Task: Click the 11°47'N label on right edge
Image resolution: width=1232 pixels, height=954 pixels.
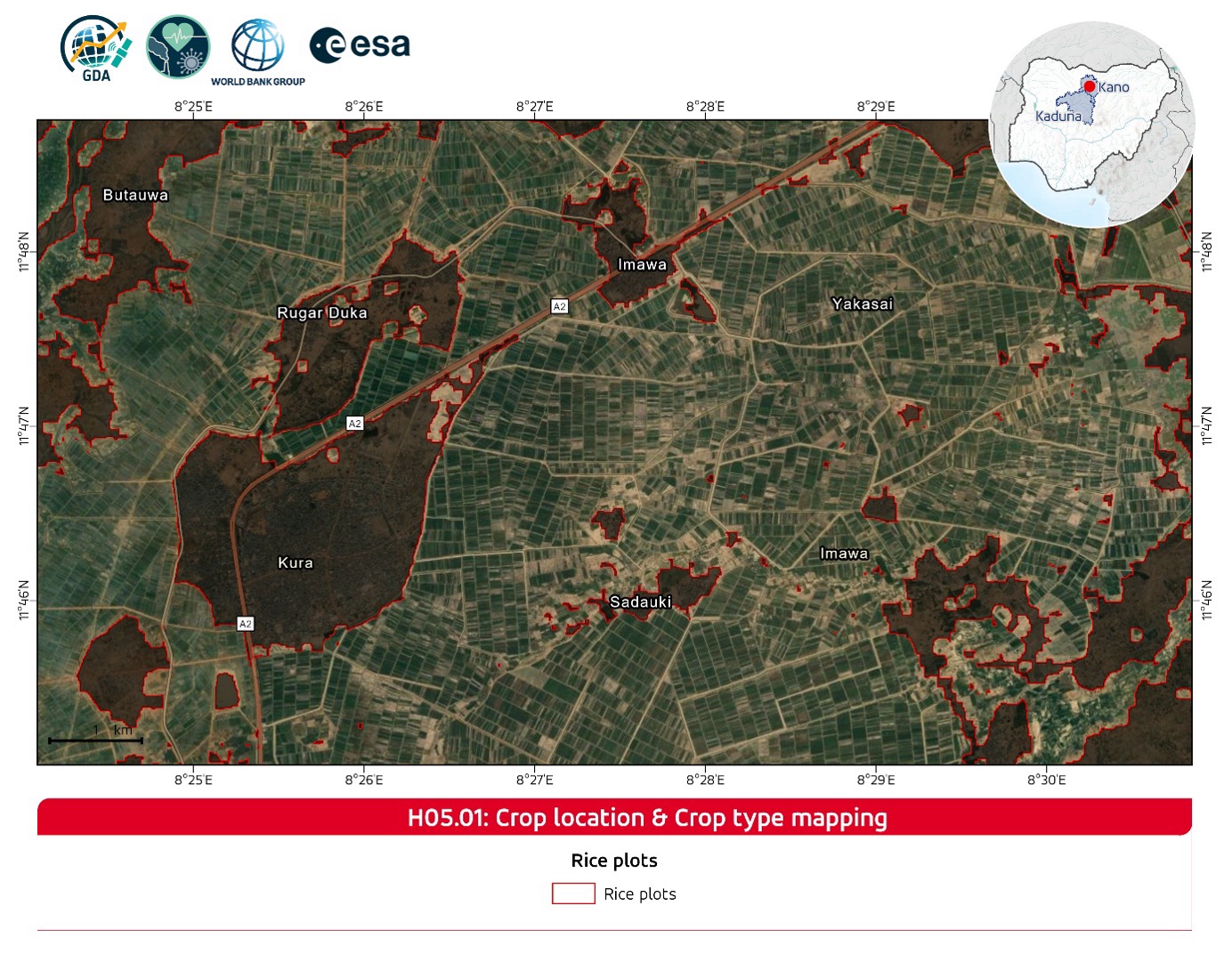Action: tap(1206, 426)
